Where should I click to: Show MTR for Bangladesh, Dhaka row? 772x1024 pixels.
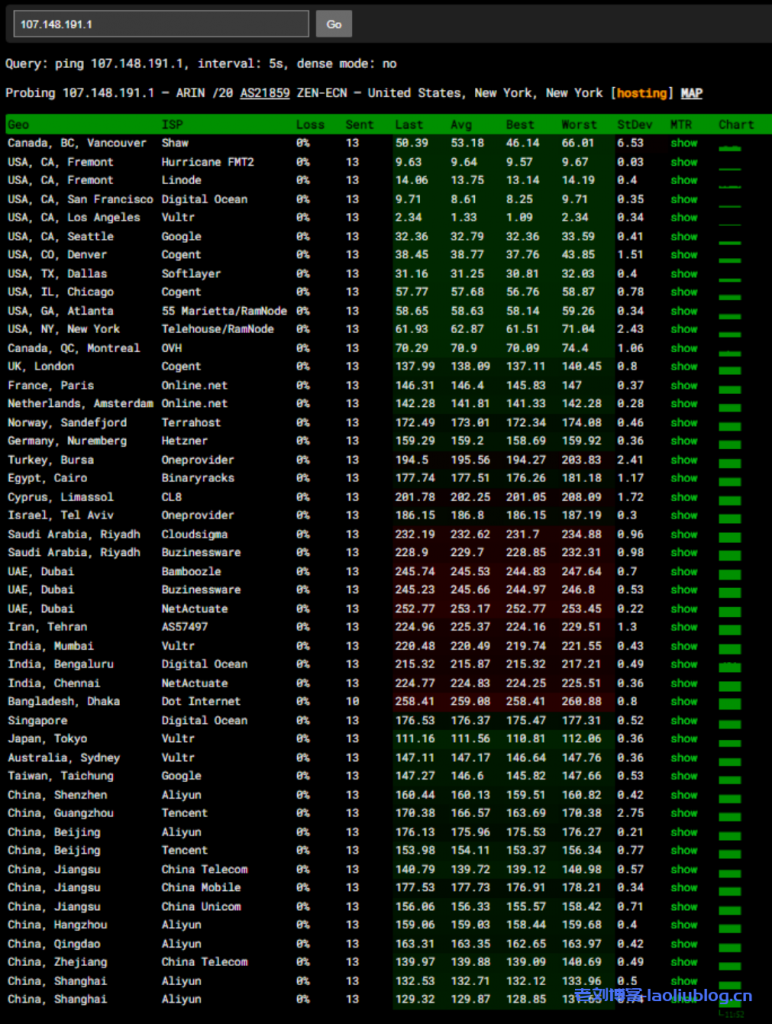tap(684, 701)
